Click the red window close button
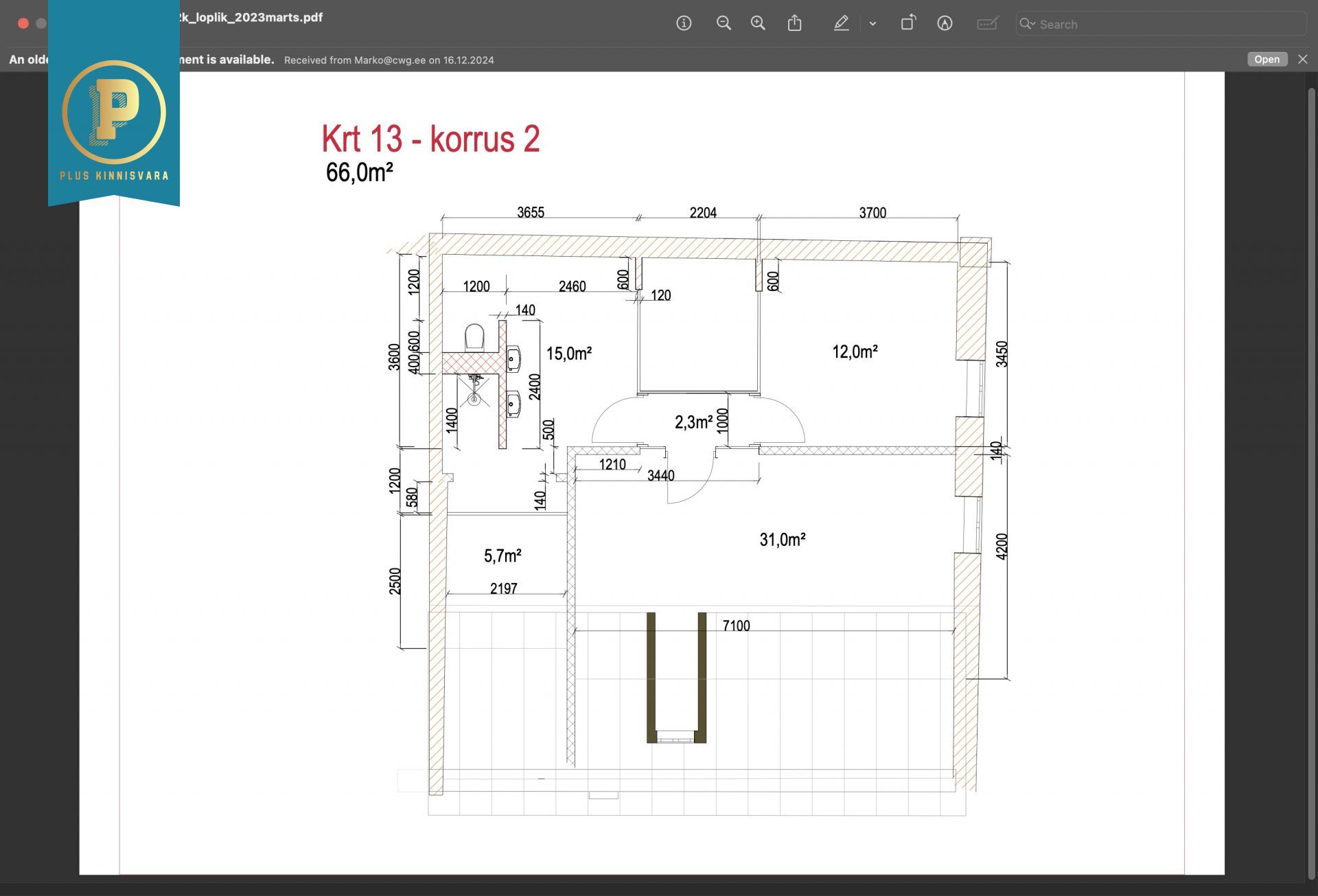Viewport: 1318px width, 896px height. click(x=23, y=23)
